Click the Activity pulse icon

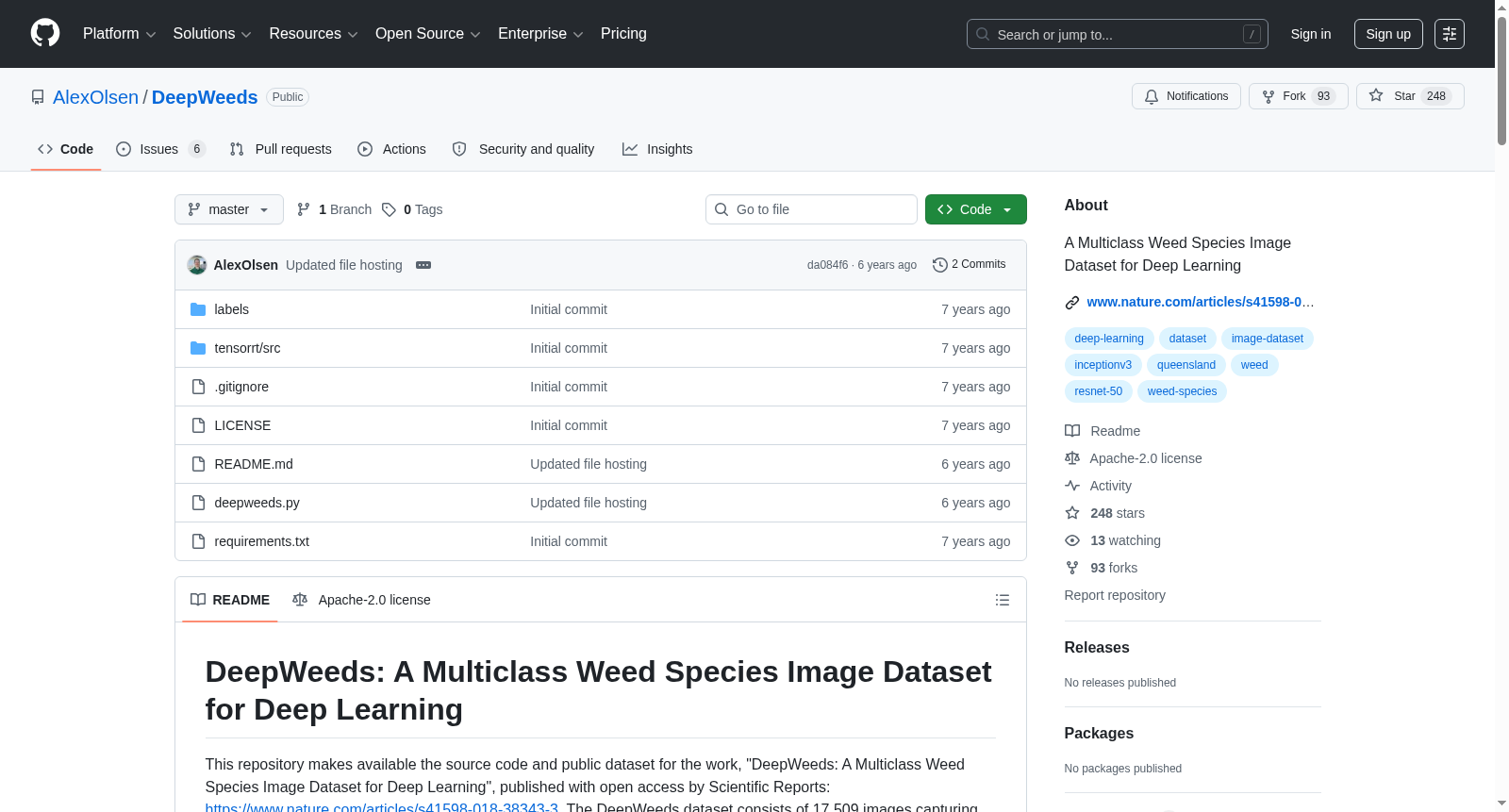[1072, 486]
